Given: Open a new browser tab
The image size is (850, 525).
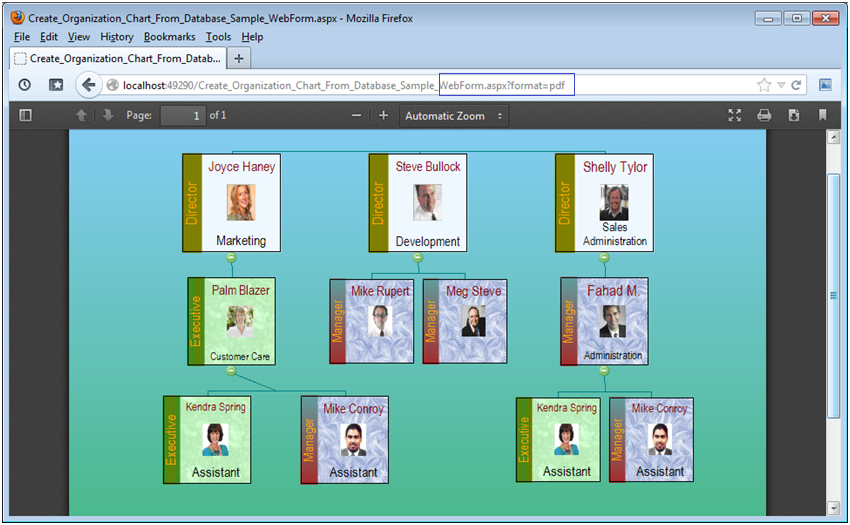Looking at the screenshot, I should tap(239, 58).
